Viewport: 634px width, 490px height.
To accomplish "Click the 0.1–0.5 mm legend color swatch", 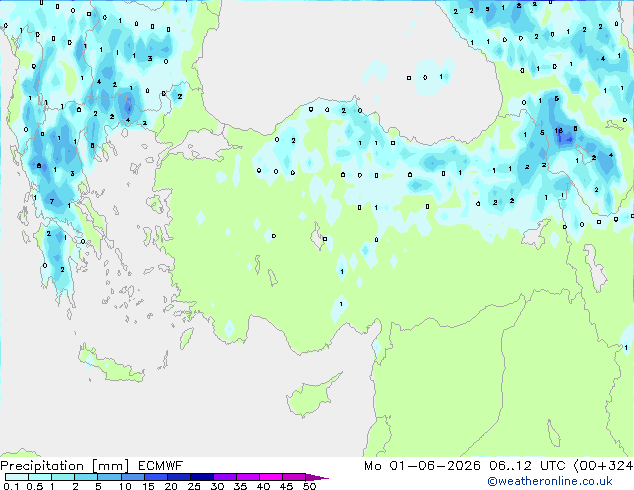I will coord(17,477).
